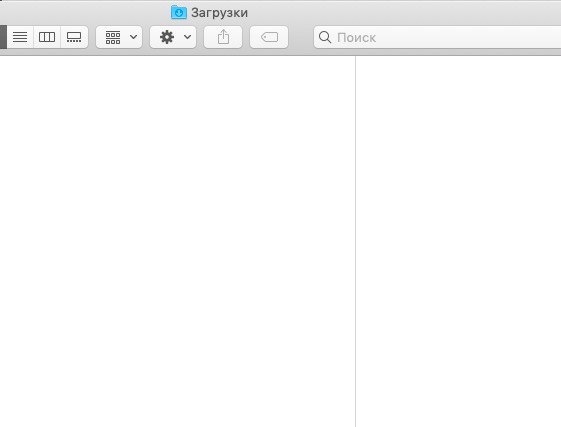
Task: Open the item grouping dropdown
Action: 119,37
